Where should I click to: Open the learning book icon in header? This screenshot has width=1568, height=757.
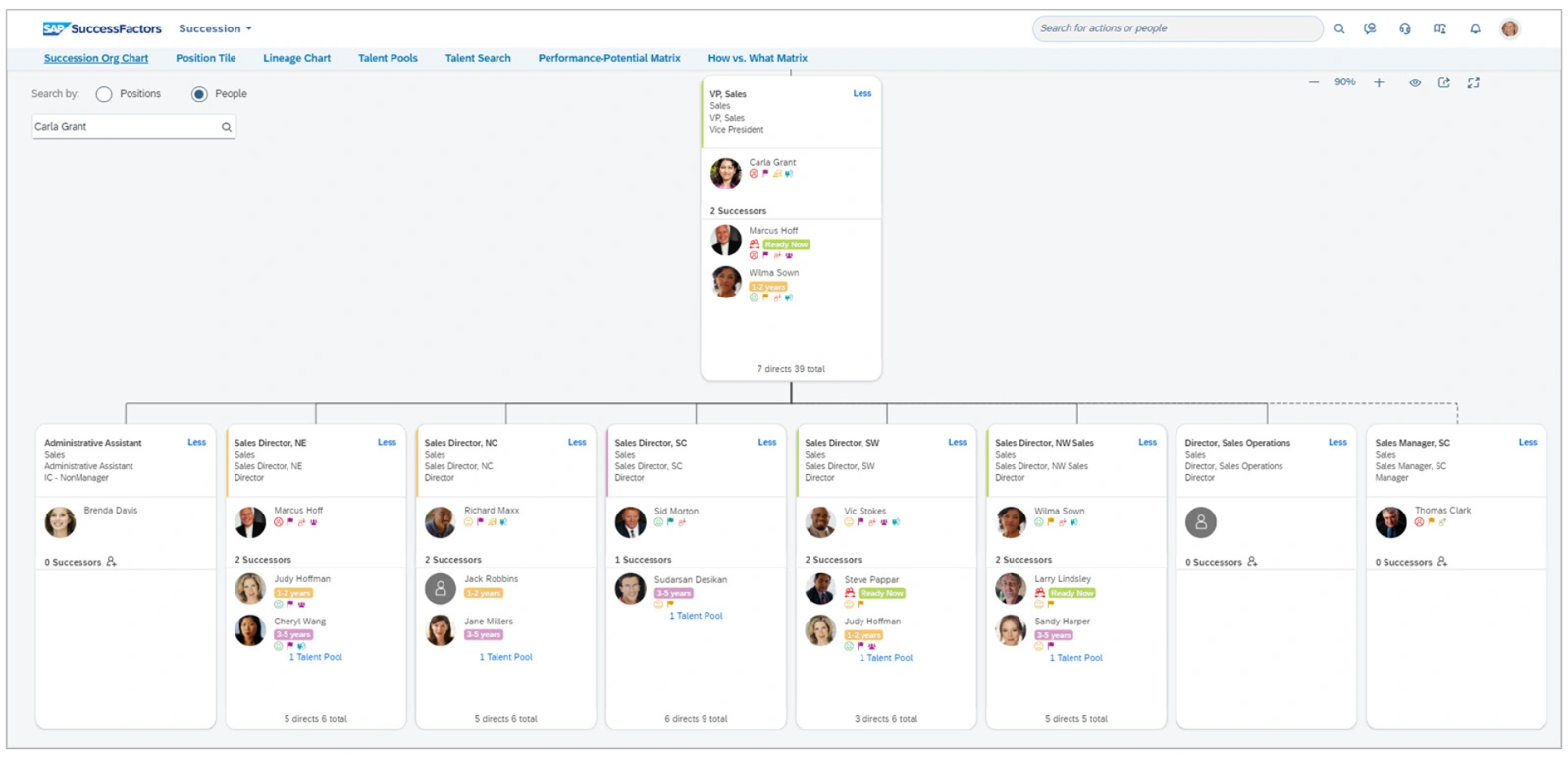tap(1439, 28)
